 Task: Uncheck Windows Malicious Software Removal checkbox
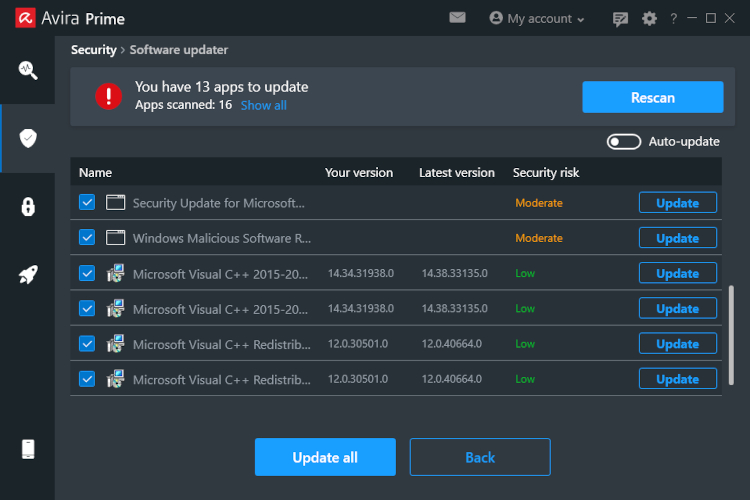[87, 238]
